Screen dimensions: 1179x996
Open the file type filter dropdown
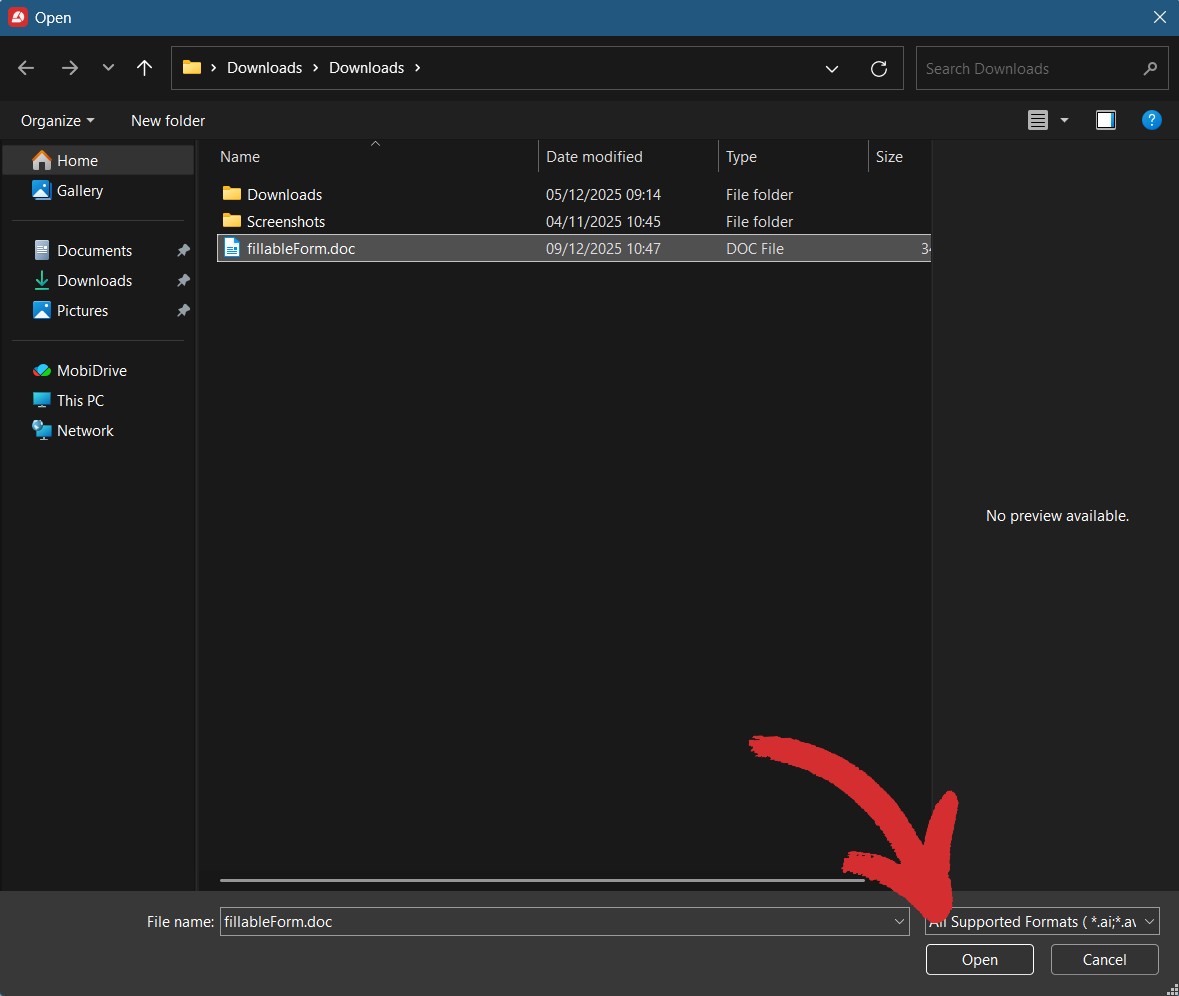[x=1149, y=921]
